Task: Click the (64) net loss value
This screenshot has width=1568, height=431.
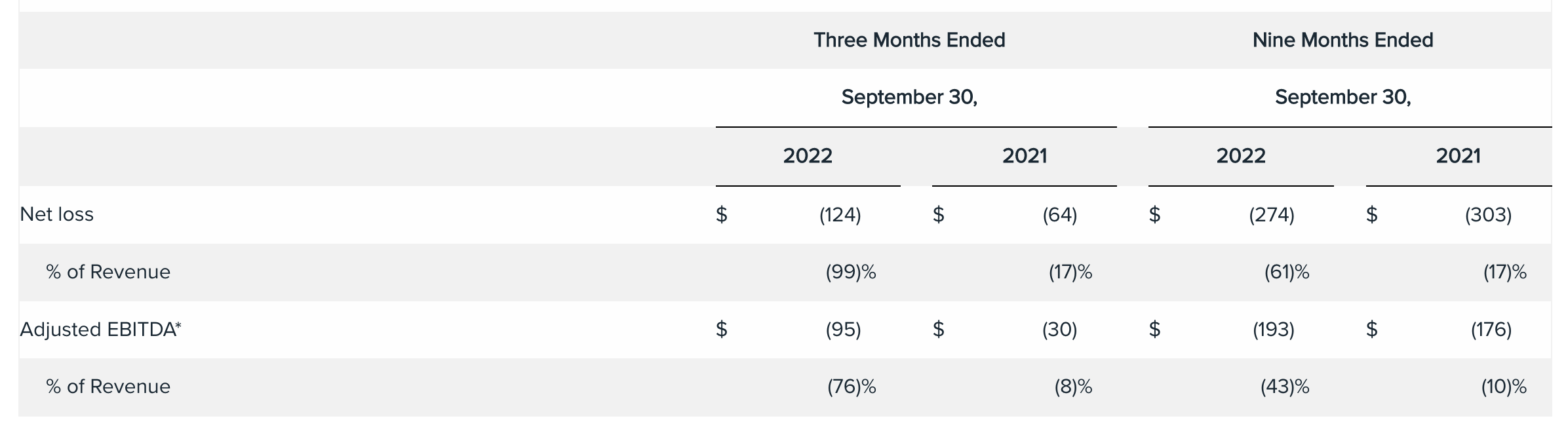Action: click(x=1059, y=215)
